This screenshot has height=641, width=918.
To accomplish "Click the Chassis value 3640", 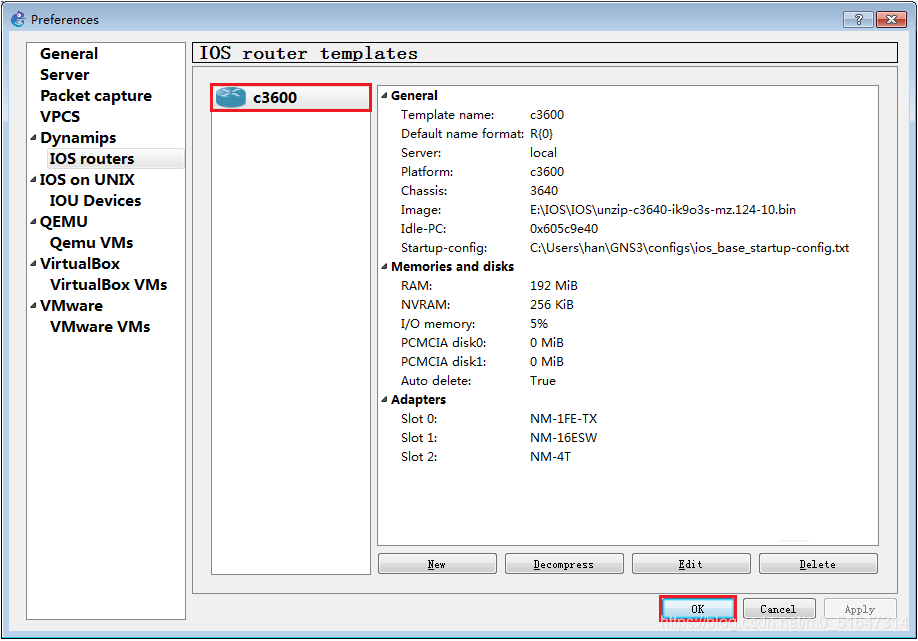I will pos(544,191).
